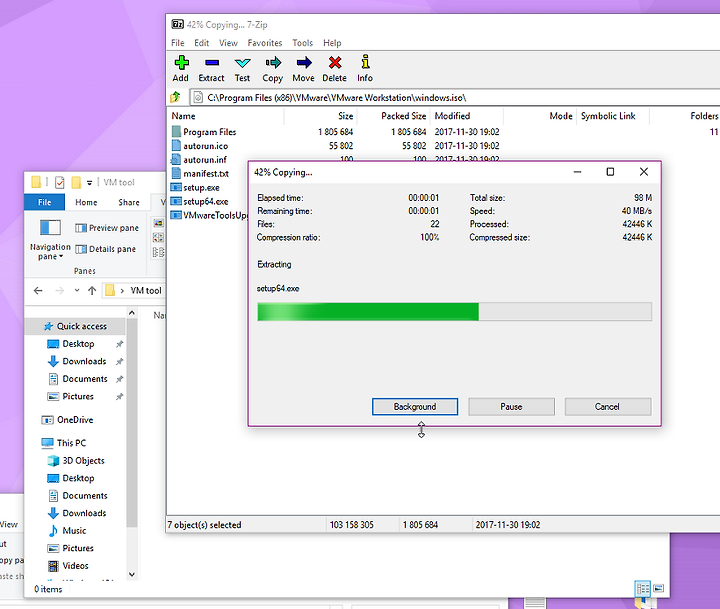This screenshot has width=720, height=609.
Task: Open the View menu in 7-Zip
Action: [x=228, y=43]
